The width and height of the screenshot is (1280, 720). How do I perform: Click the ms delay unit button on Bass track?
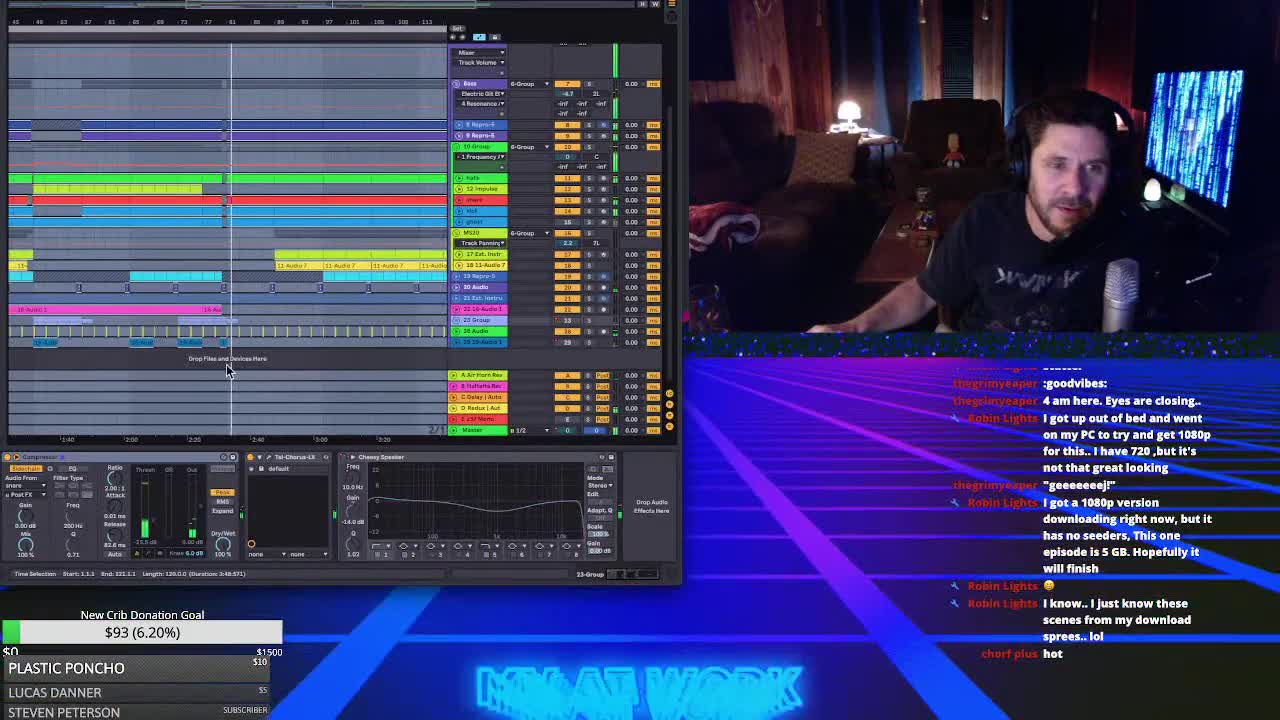(x=653, y=84)
